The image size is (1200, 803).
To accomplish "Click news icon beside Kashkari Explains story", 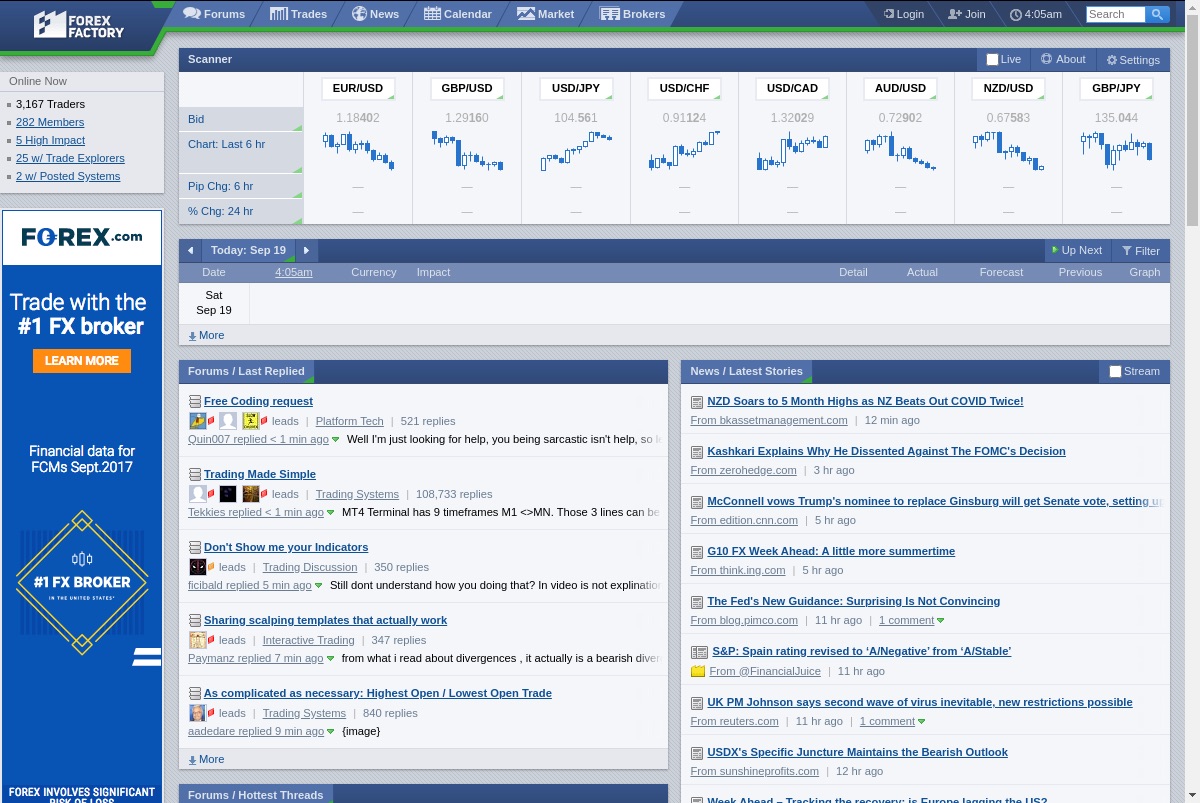I will 697,452.
